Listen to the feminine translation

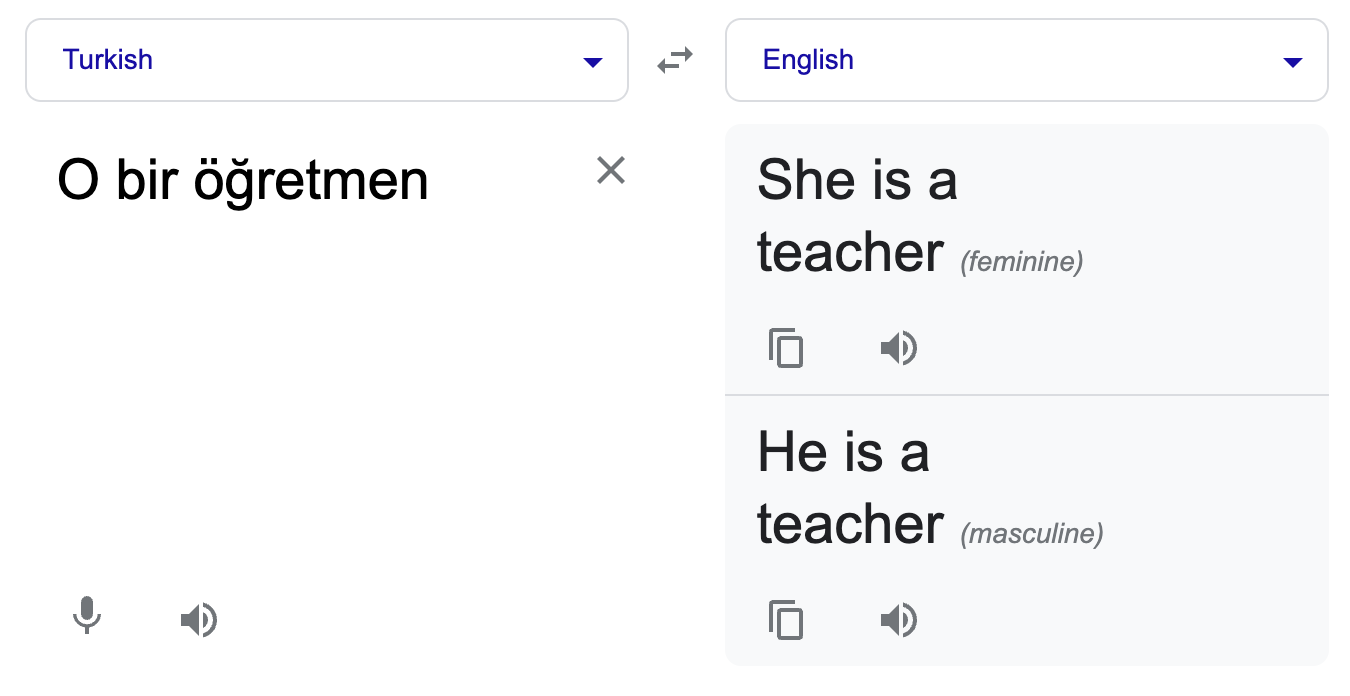tap(898, 348)
